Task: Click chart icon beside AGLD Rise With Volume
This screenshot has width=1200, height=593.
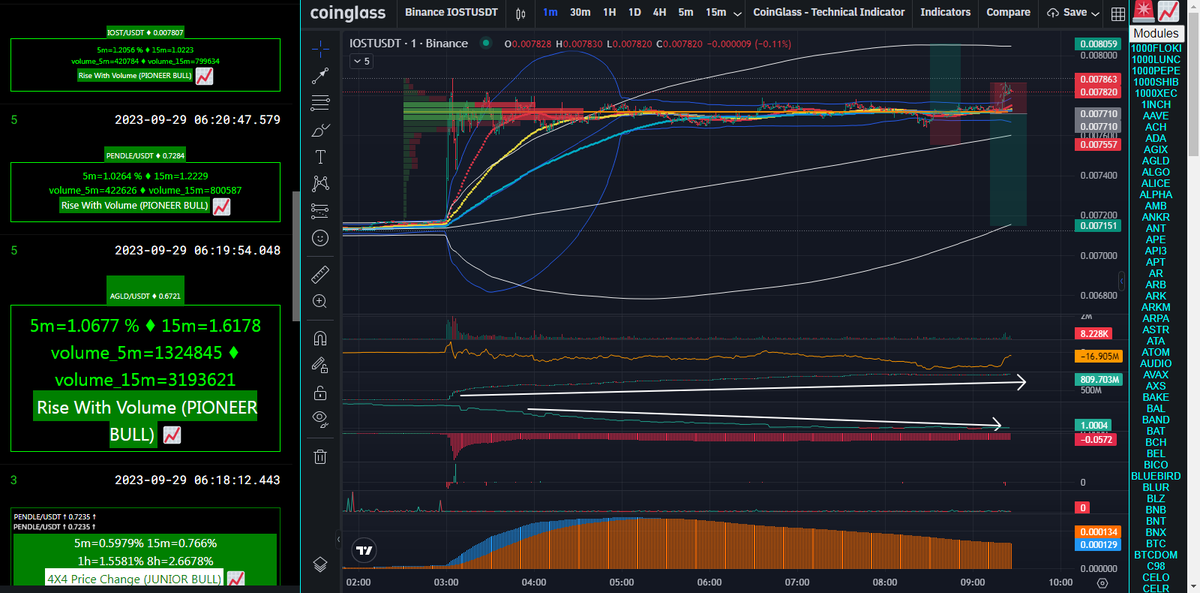Action: [x=171, y=435]
